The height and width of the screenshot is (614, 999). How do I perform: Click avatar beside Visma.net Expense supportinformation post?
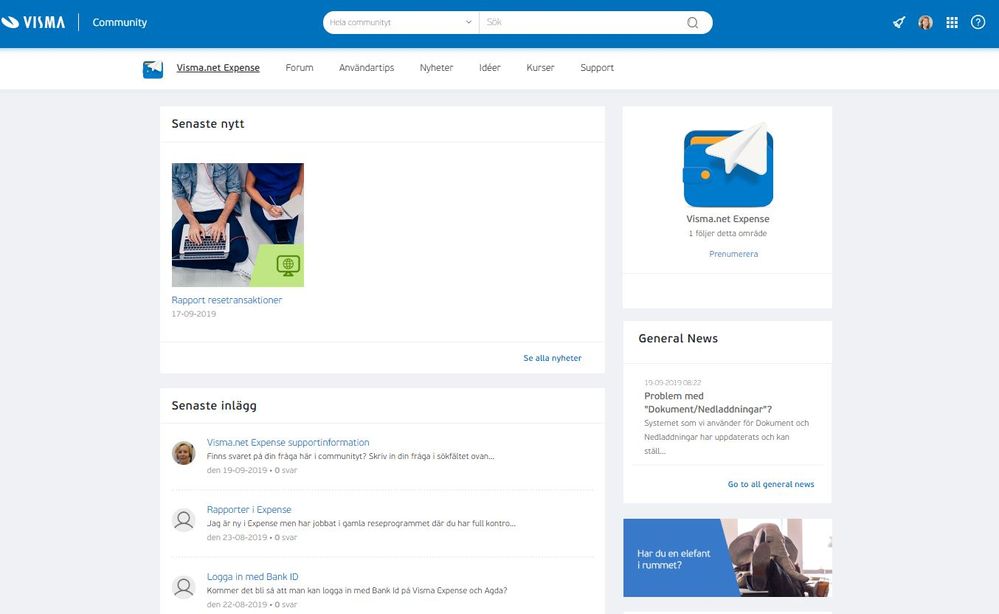click(x=183, y=453)
